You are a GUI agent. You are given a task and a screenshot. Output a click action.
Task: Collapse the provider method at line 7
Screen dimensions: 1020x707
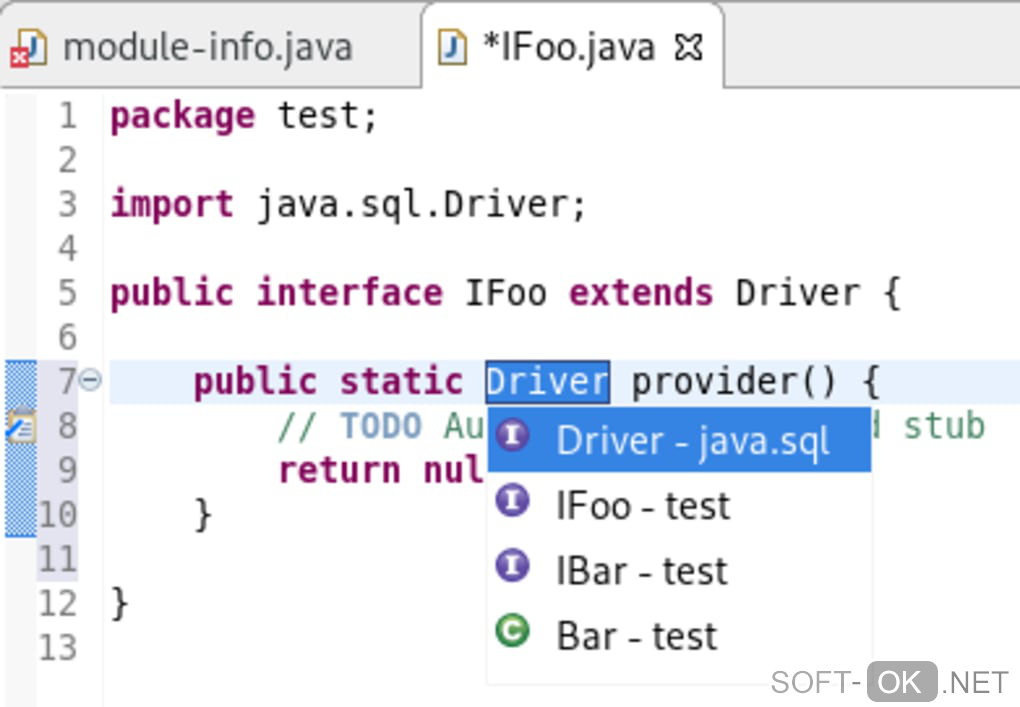90,380
